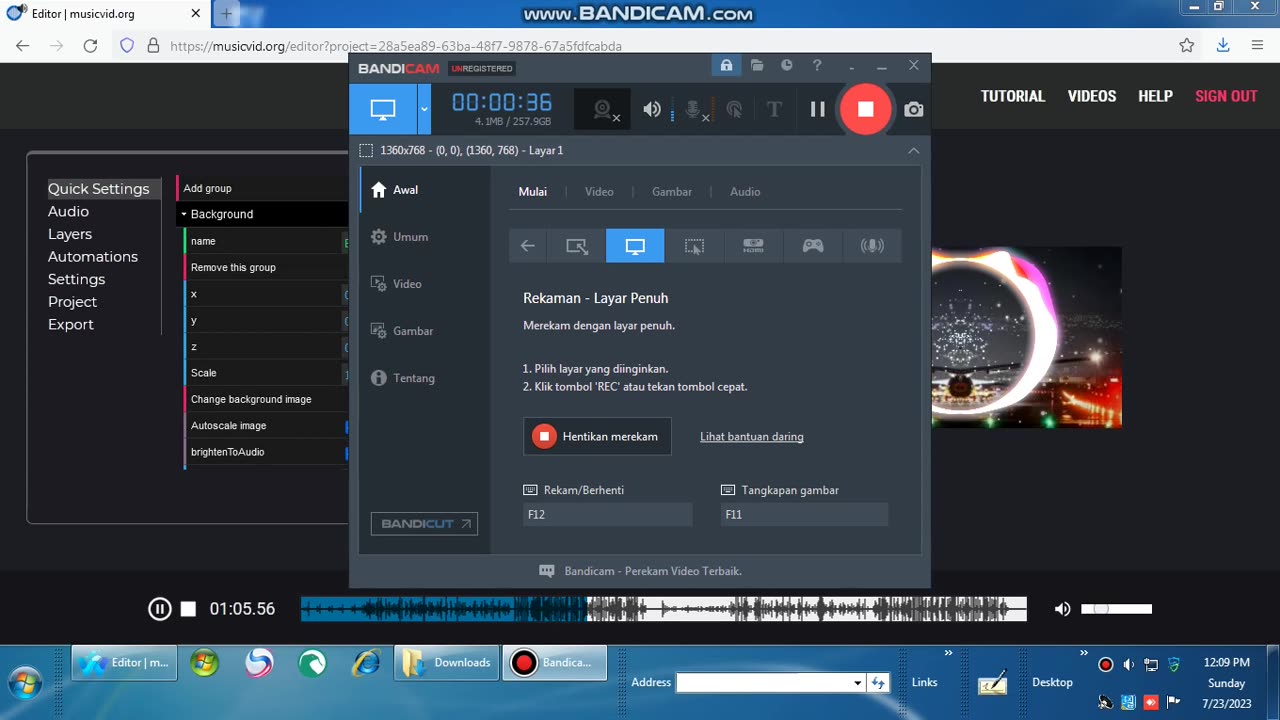The height and width of the screenshot is (720, 1280).
Task: Open the Lihat bantuan daring link
Action: (752, 437)
